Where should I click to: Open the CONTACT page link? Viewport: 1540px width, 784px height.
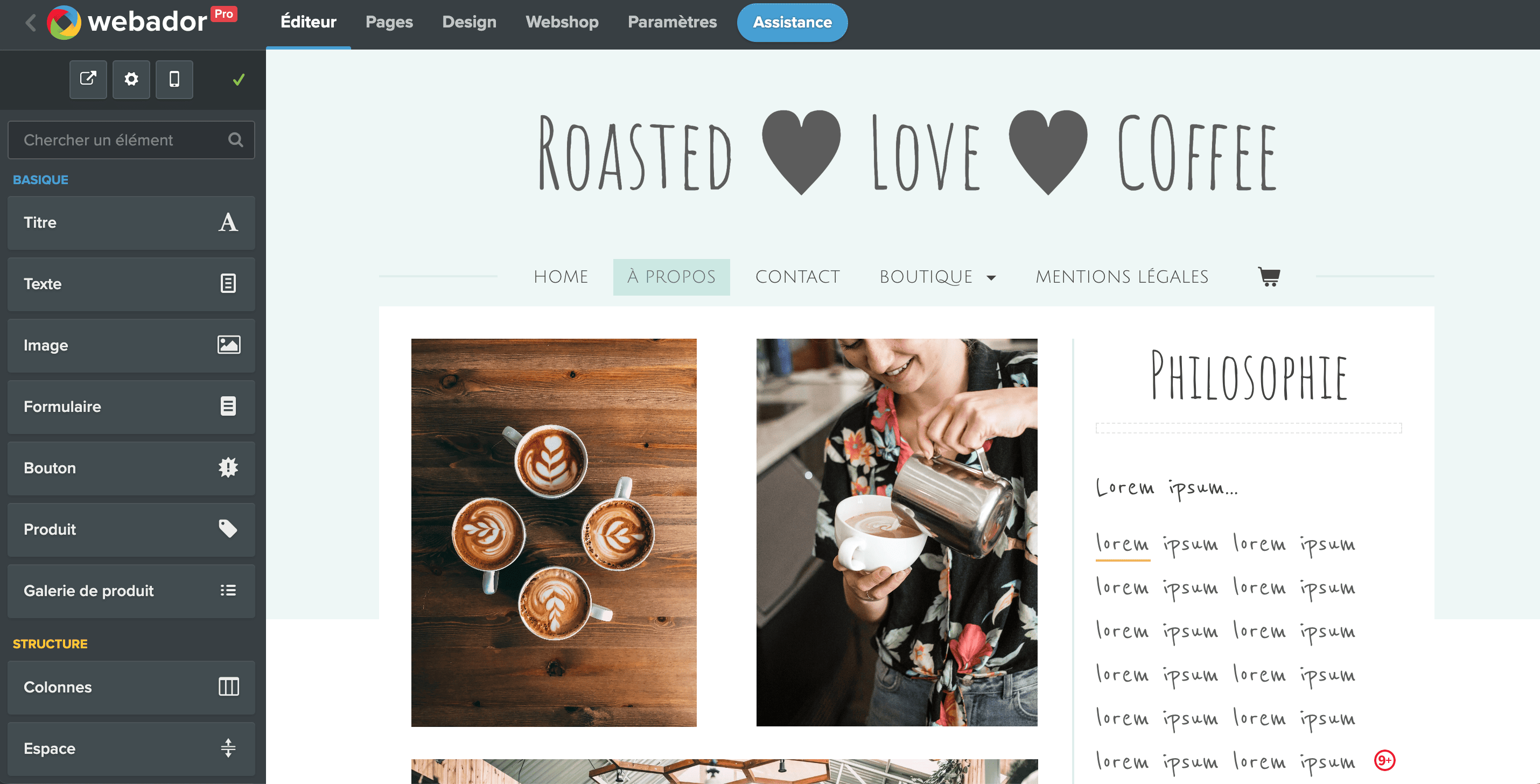(797, 277)
